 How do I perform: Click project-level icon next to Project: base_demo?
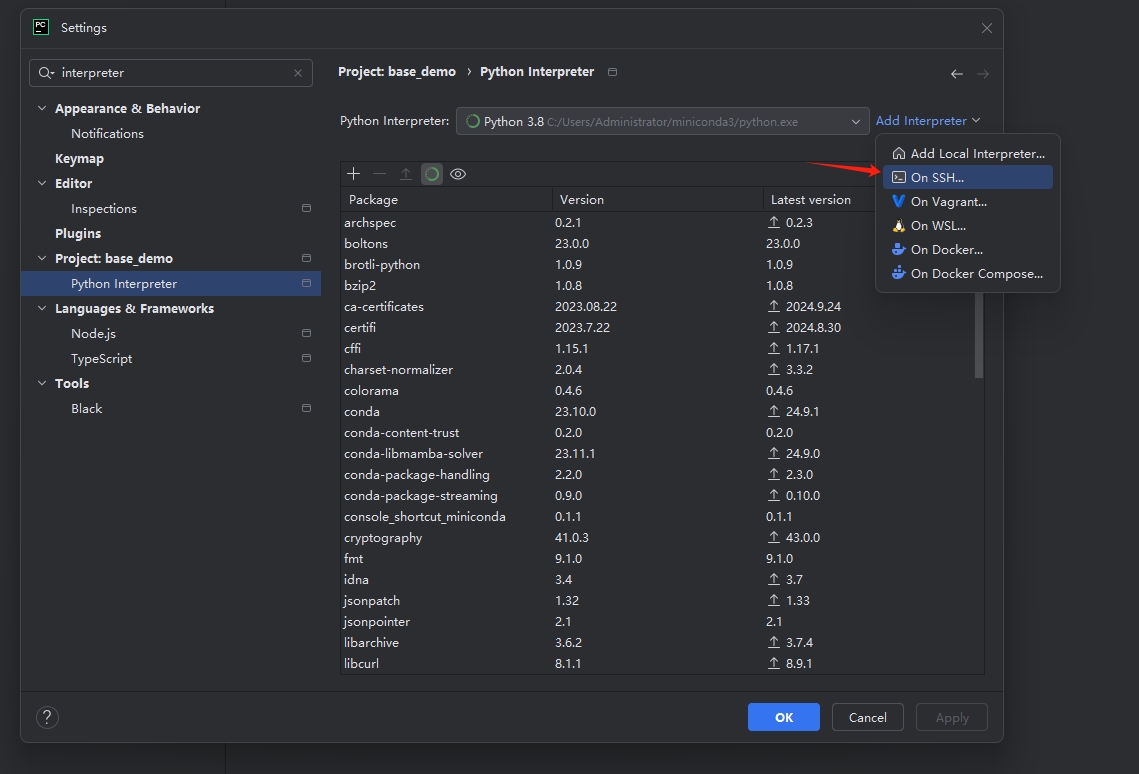pos(307,258)
